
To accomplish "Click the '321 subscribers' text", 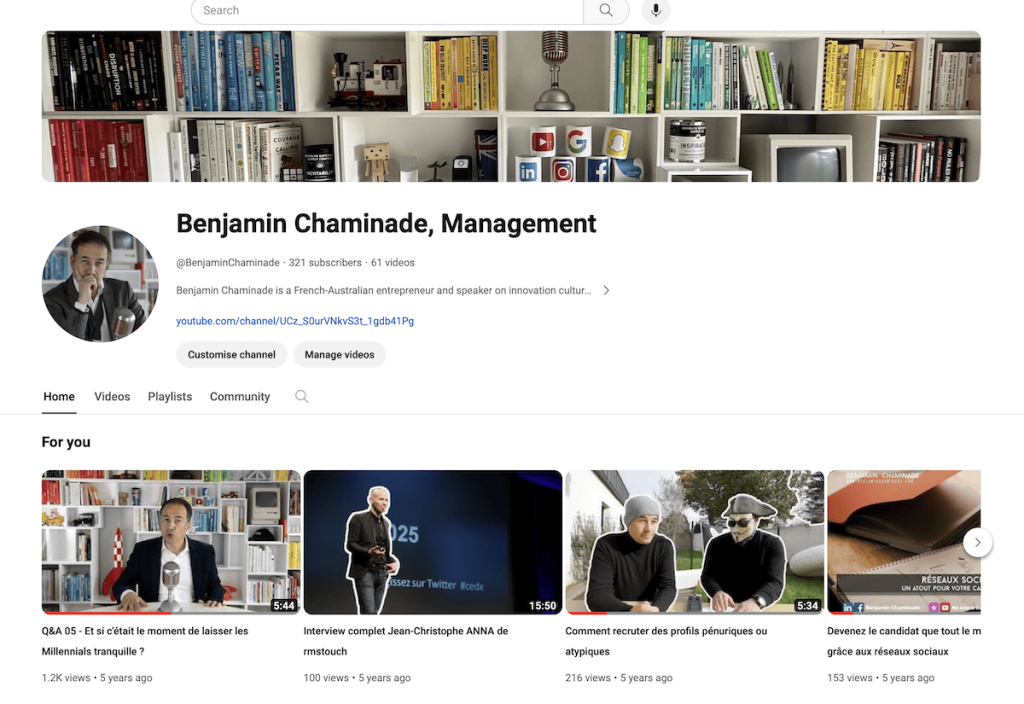I will [x=325, y=263].
